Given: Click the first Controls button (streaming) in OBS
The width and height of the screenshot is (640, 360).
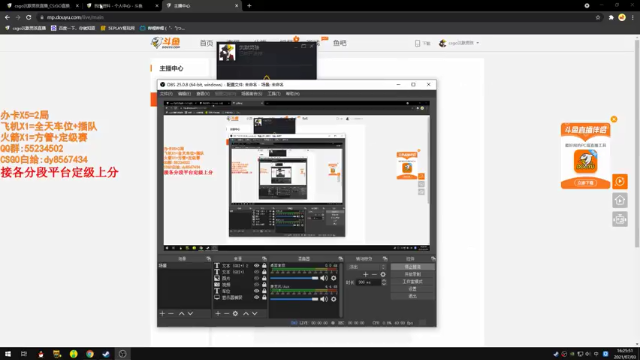Looking at the screenshot, I should (413, 267).
